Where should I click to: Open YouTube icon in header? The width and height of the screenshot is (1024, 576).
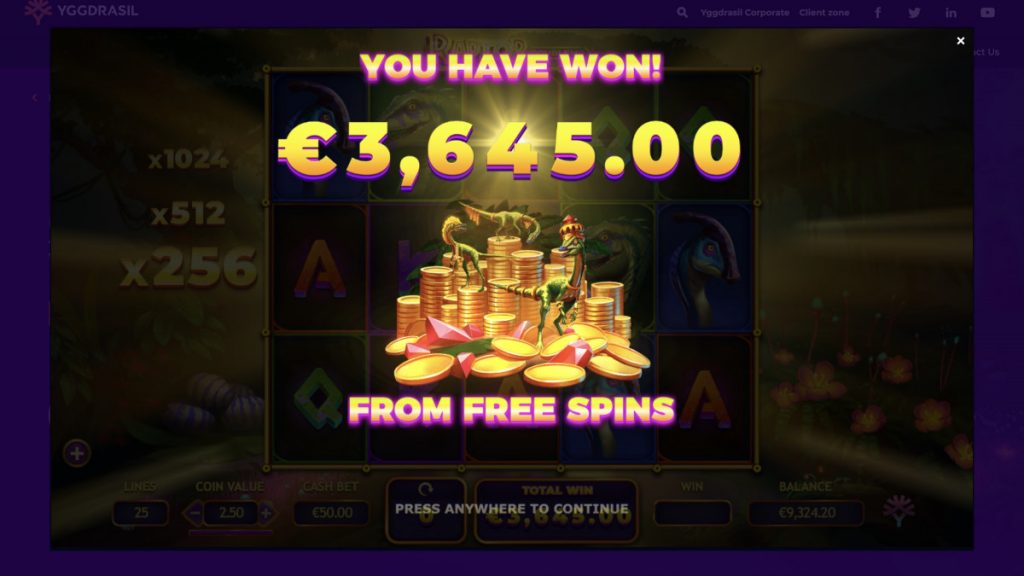click(x=987, y=12)
